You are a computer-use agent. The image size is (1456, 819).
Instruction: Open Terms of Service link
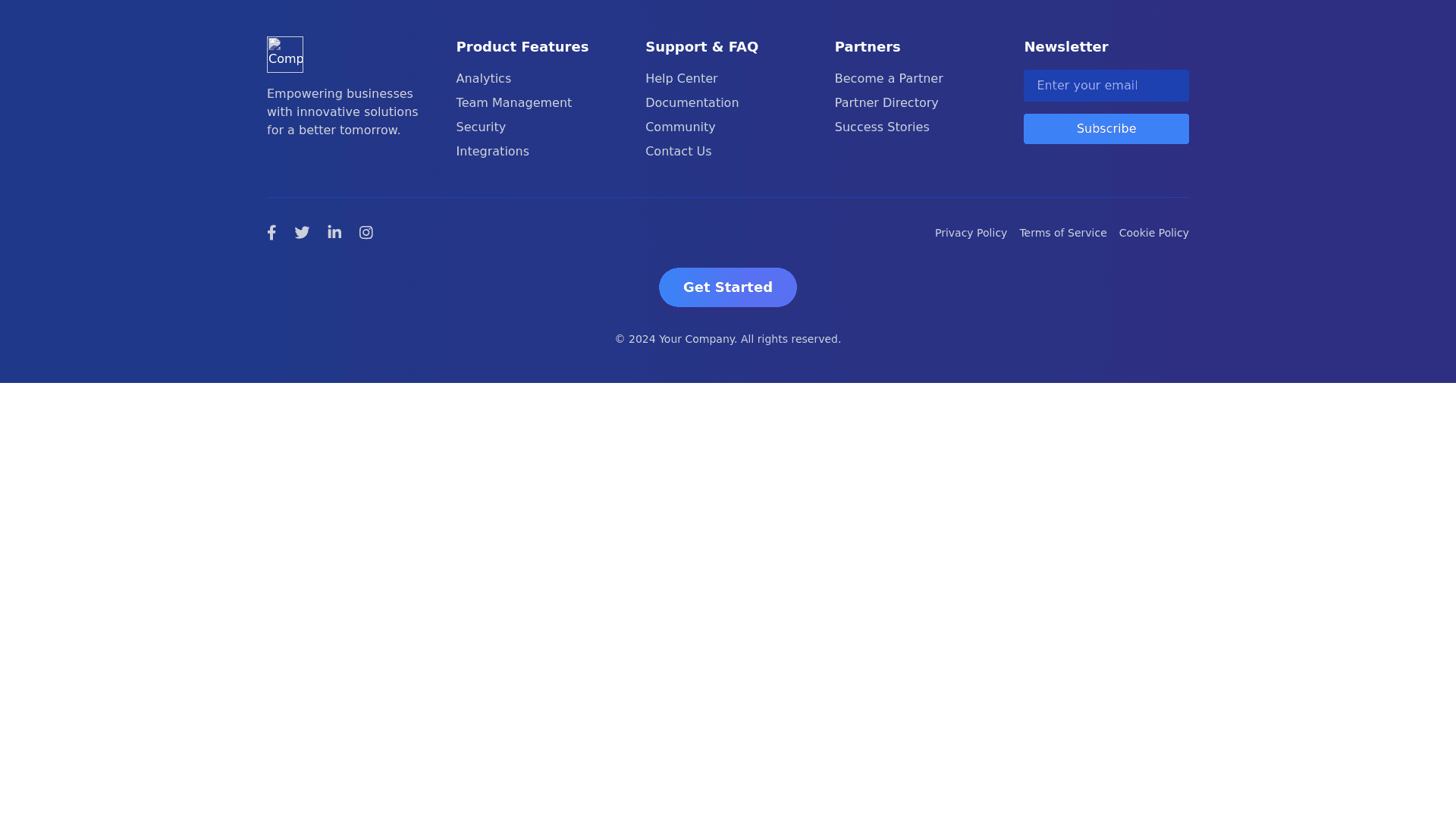[x=1062, y=234]
